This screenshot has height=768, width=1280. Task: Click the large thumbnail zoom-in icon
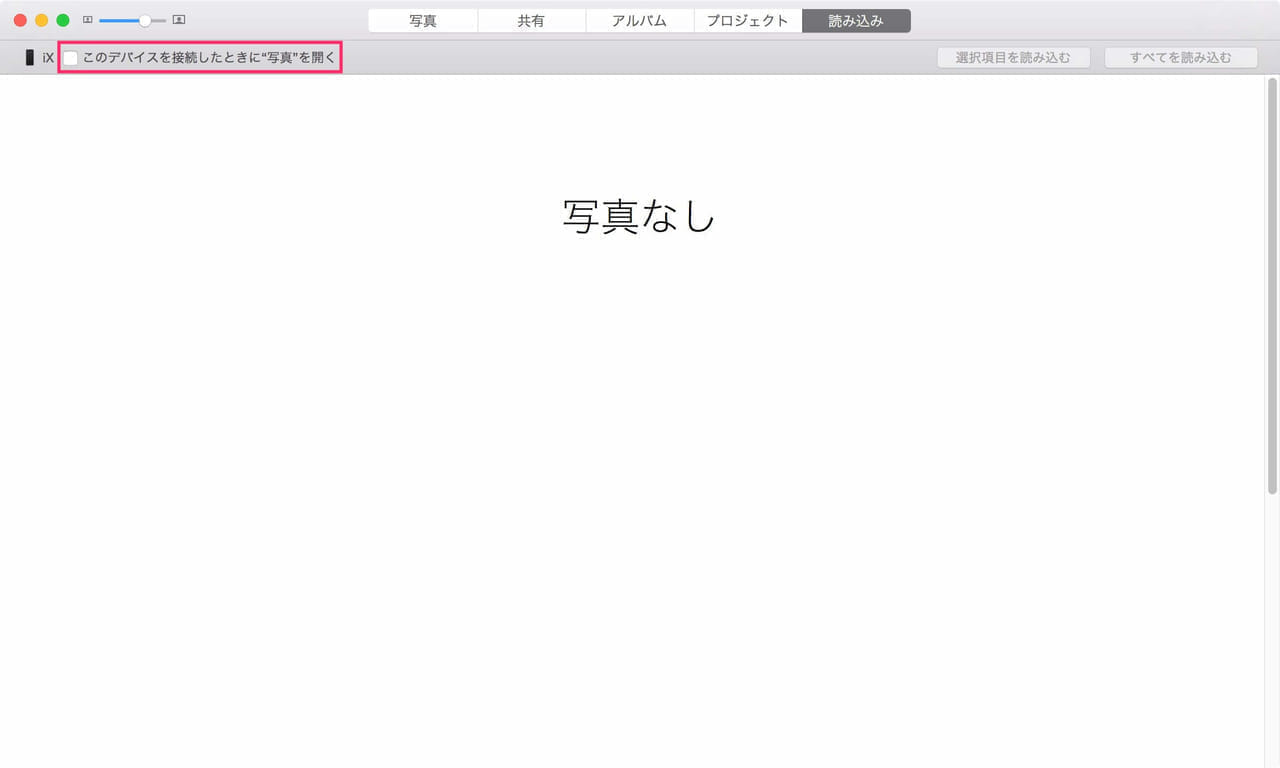pos(179,20)
